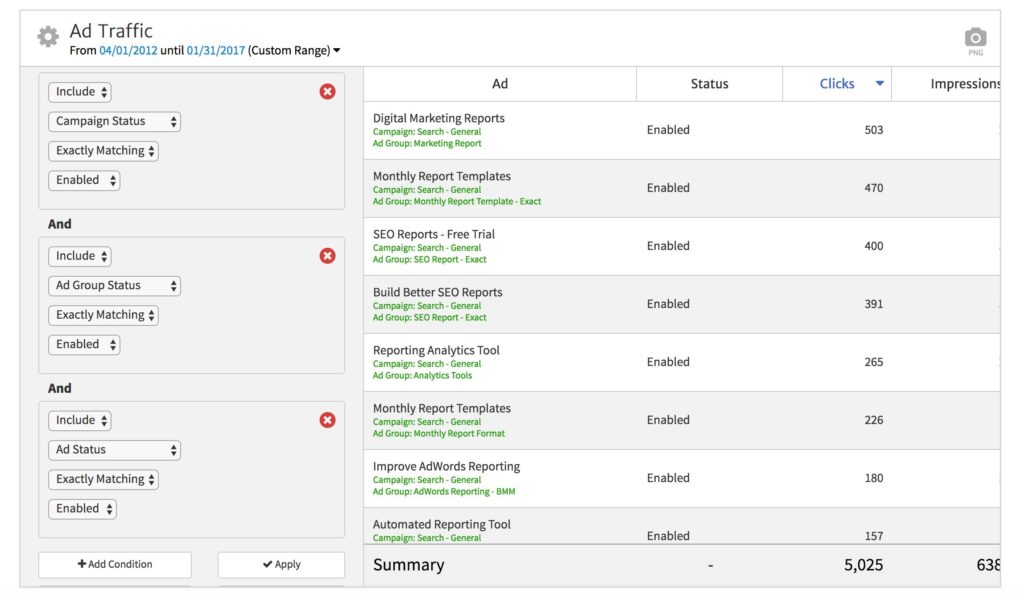
Task: Open the Ad Group Status field dropdown
Action: click(114, 285)
